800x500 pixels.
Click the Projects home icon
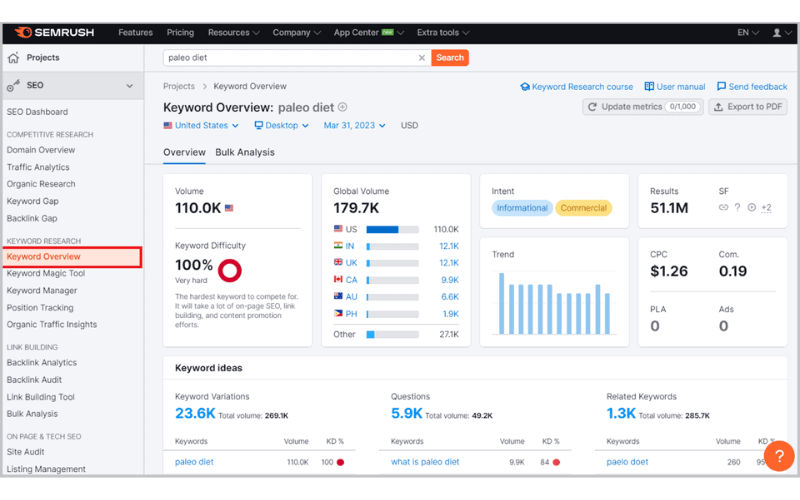pos(14,58)
